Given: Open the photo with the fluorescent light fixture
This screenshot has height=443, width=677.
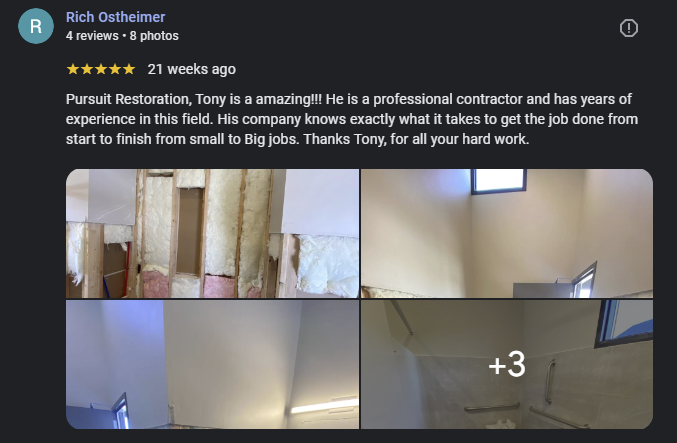Looking at the screenshot, I should click(x=212, y=365).
